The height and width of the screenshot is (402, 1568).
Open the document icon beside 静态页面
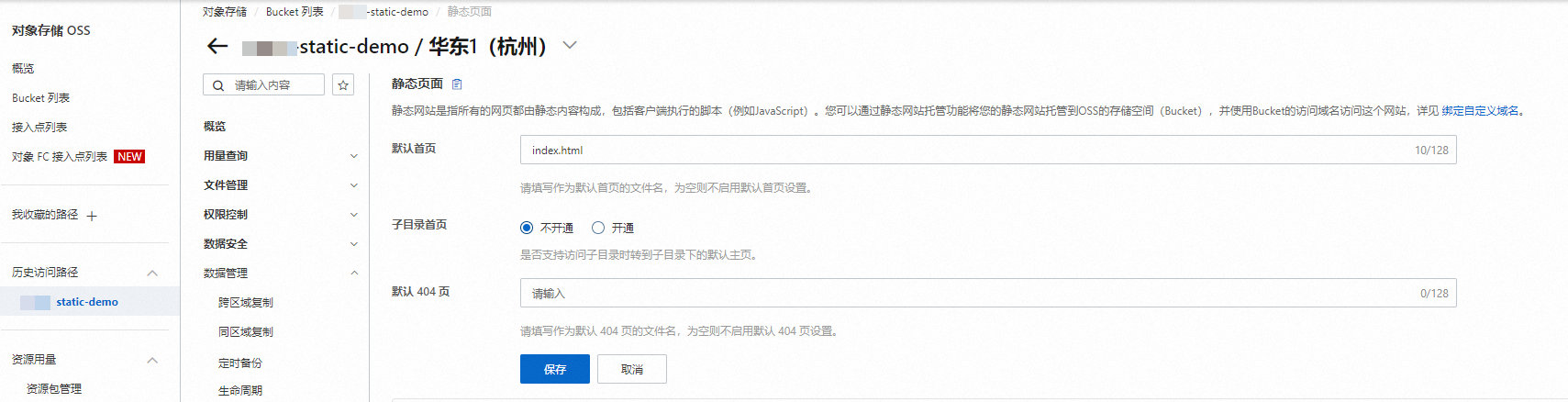coord(457,84)
